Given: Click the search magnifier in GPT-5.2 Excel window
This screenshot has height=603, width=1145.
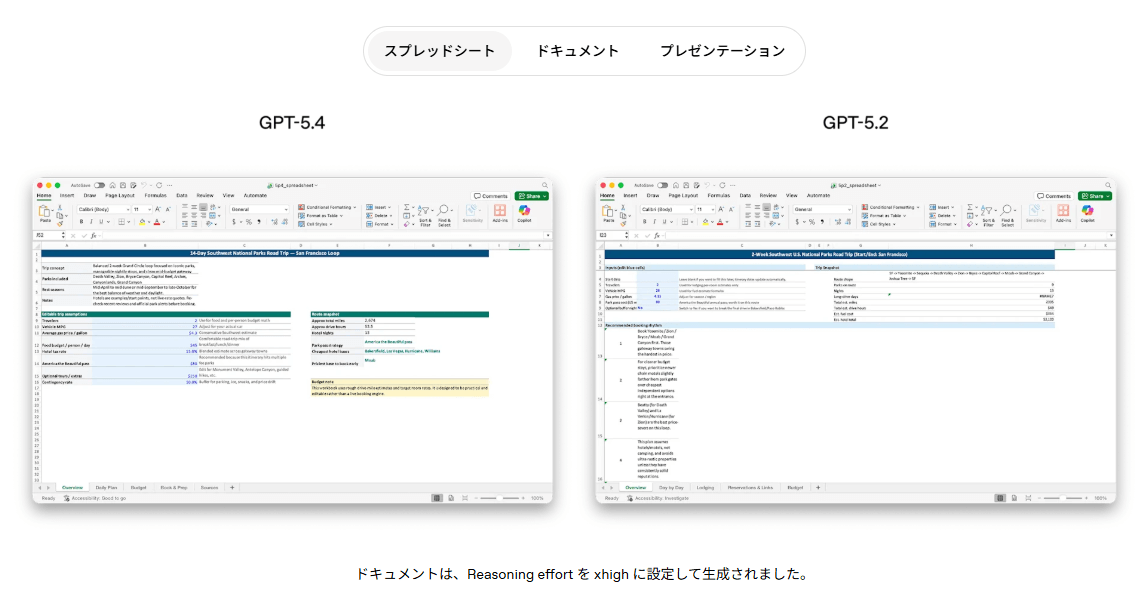Looking at the screenshot, I should tap(1108, 185).
